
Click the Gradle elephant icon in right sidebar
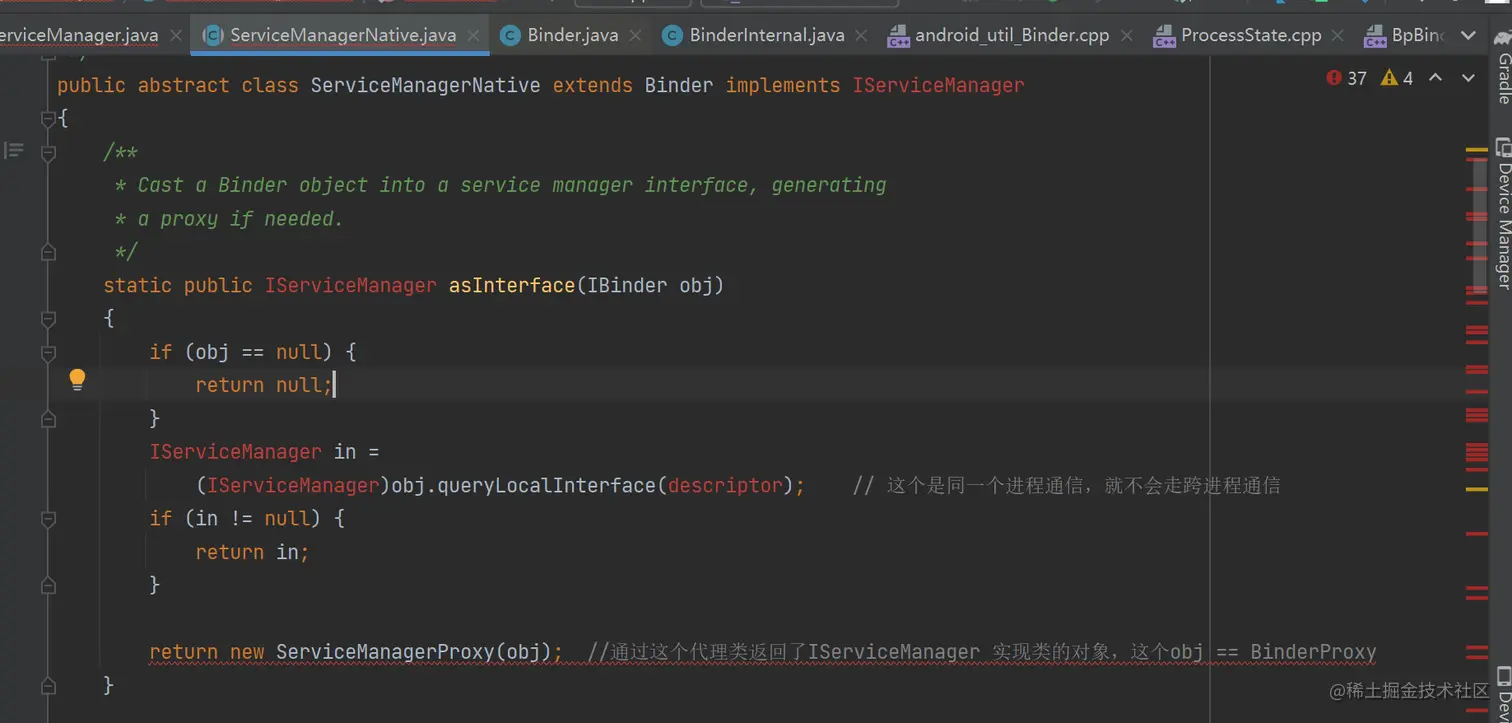[x=1502, y=36]
